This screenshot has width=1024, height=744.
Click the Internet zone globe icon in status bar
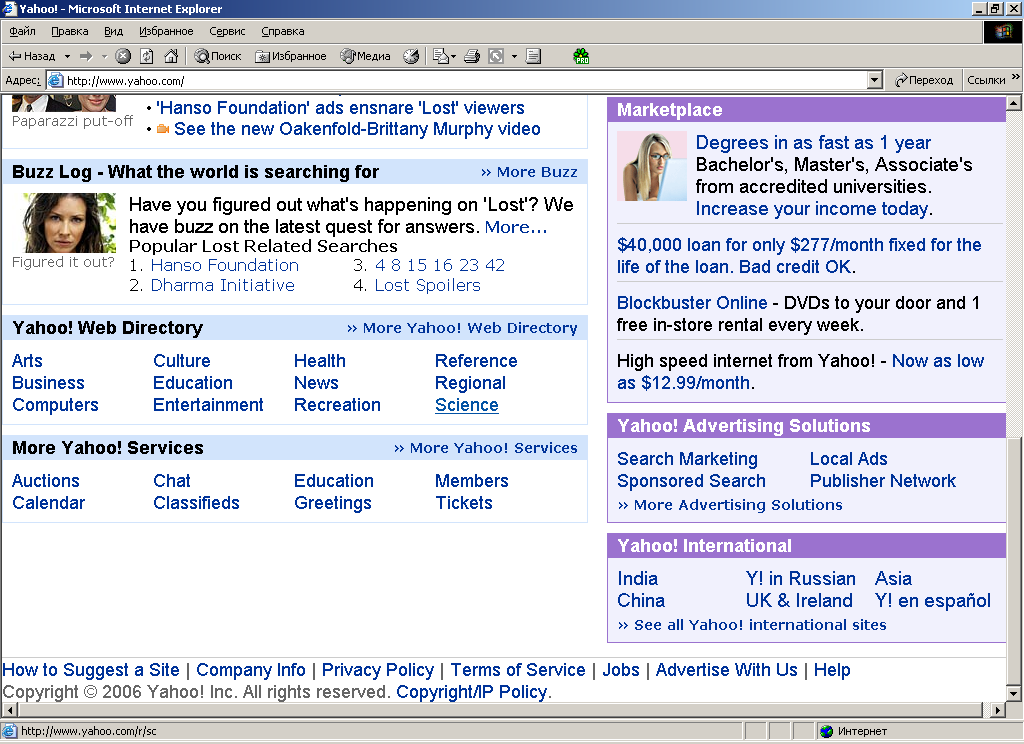[827, 732]
